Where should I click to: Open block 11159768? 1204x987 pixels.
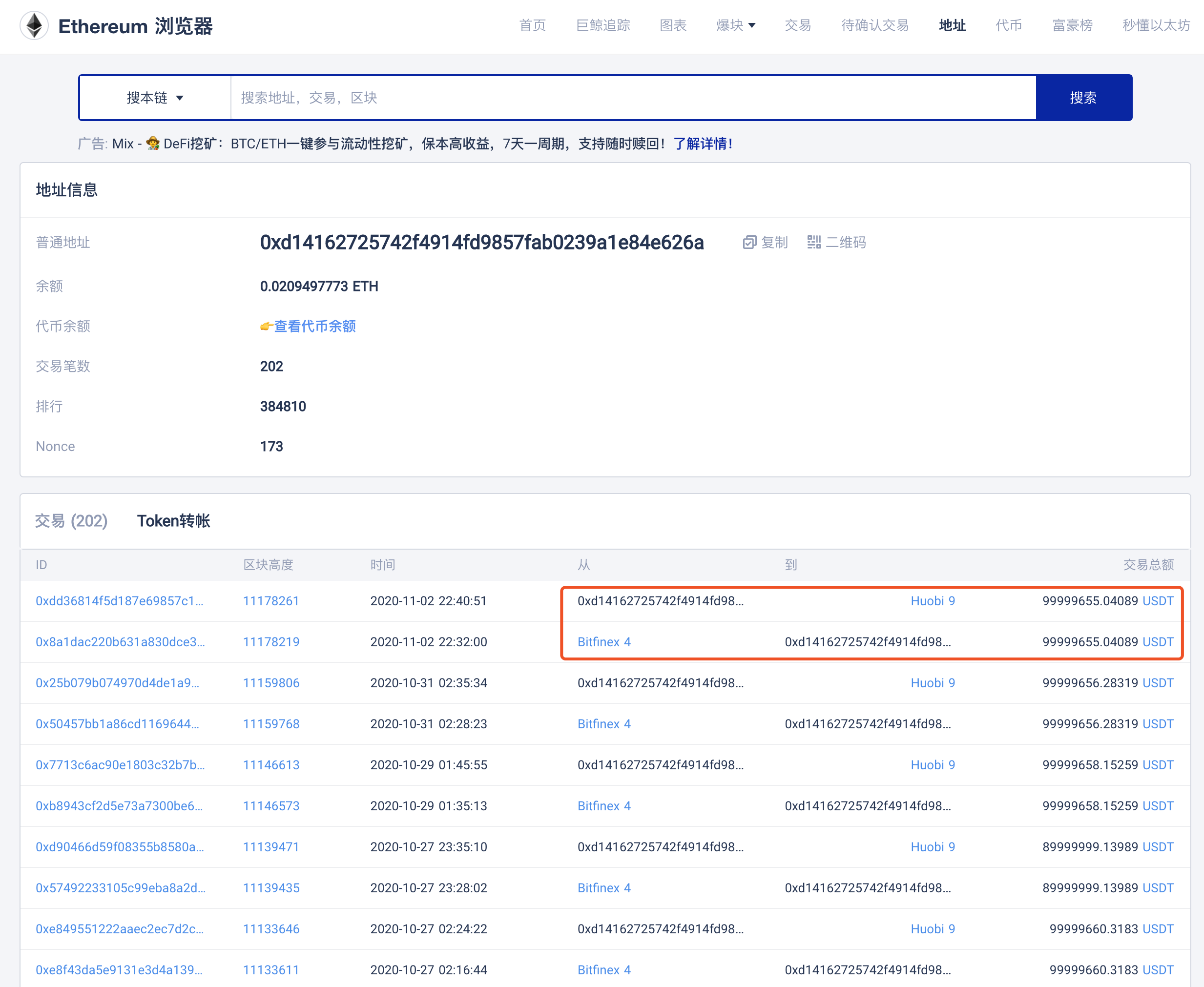pyautogui.click(x=270, y=724)
